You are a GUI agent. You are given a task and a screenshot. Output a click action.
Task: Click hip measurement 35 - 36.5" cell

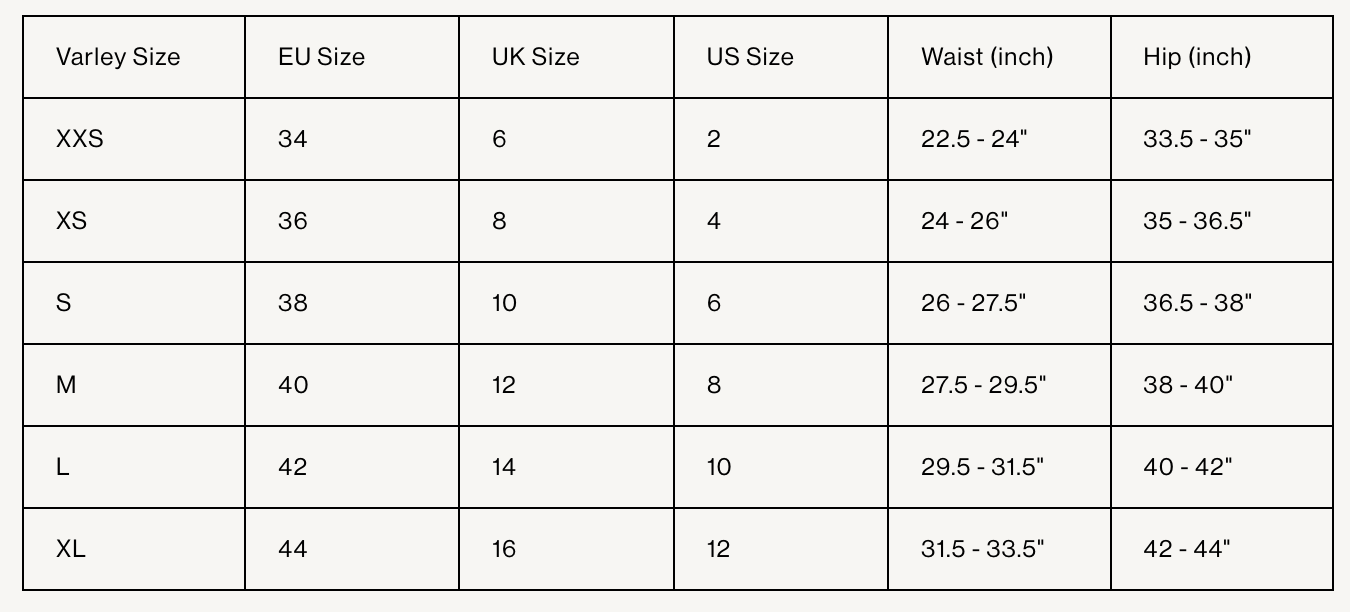pyautogui.click(x=1222, y=221)
